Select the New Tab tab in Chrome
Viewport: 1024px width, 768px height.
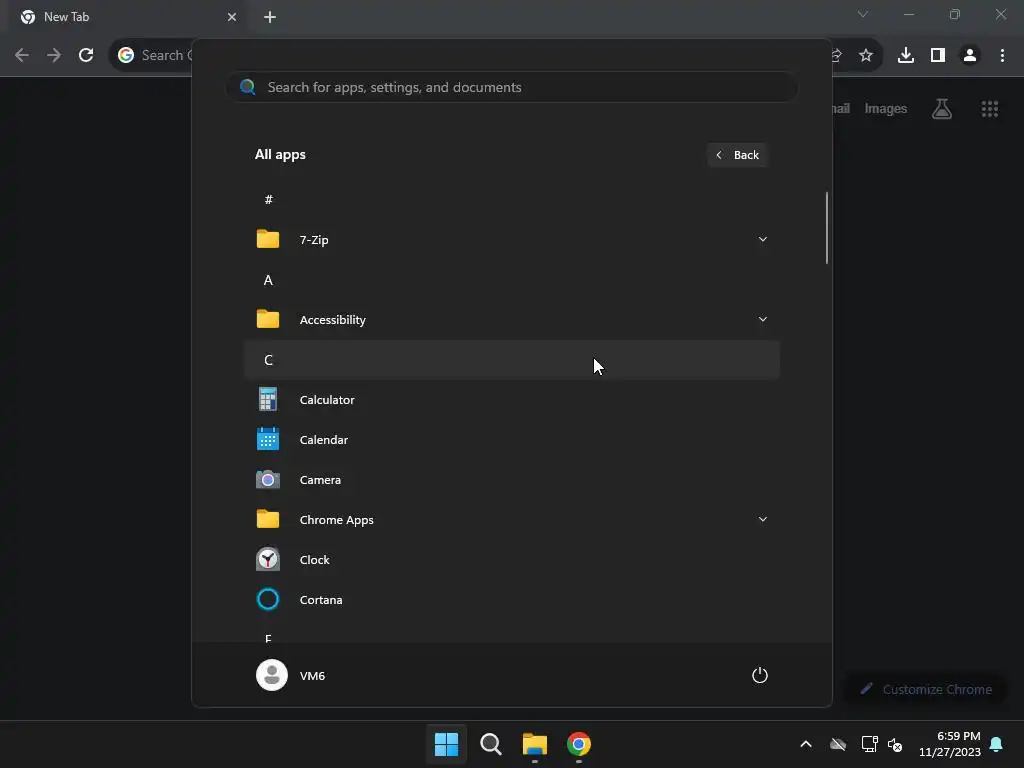point(127,17)
